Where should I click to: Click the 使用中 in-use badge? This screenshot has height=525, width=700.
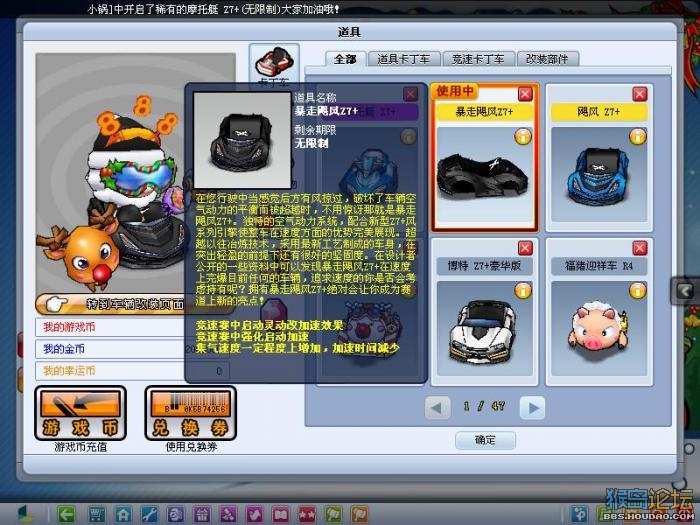455,91
